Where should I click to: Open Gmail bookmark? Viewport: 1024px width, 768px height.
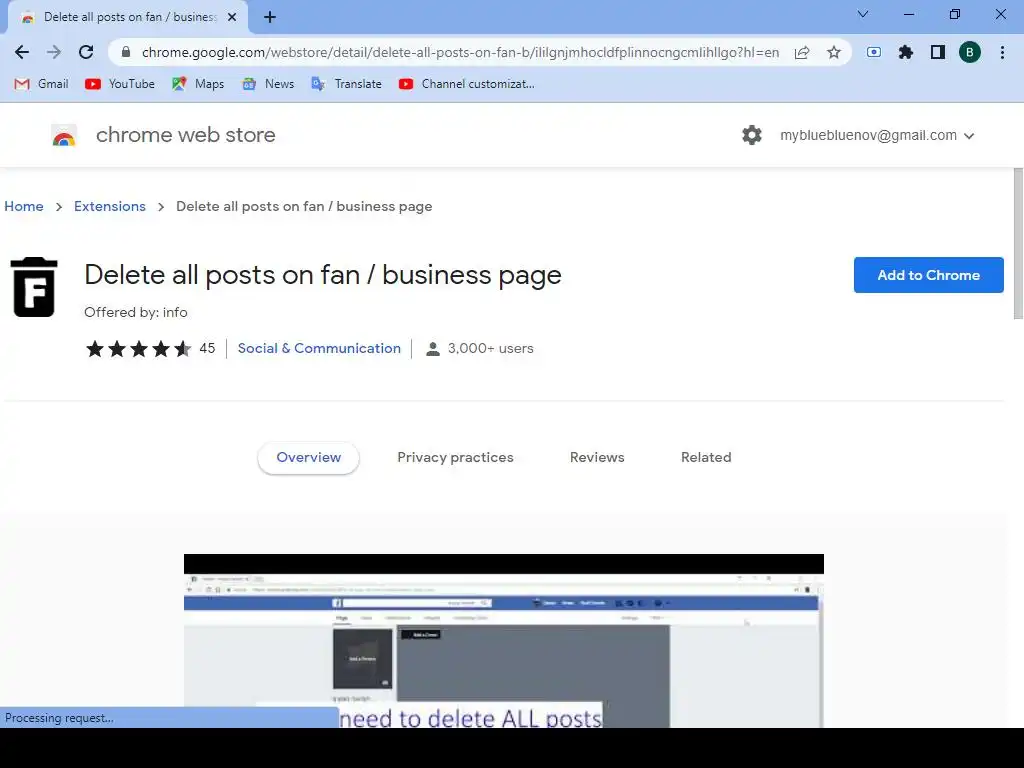[41, 84]
